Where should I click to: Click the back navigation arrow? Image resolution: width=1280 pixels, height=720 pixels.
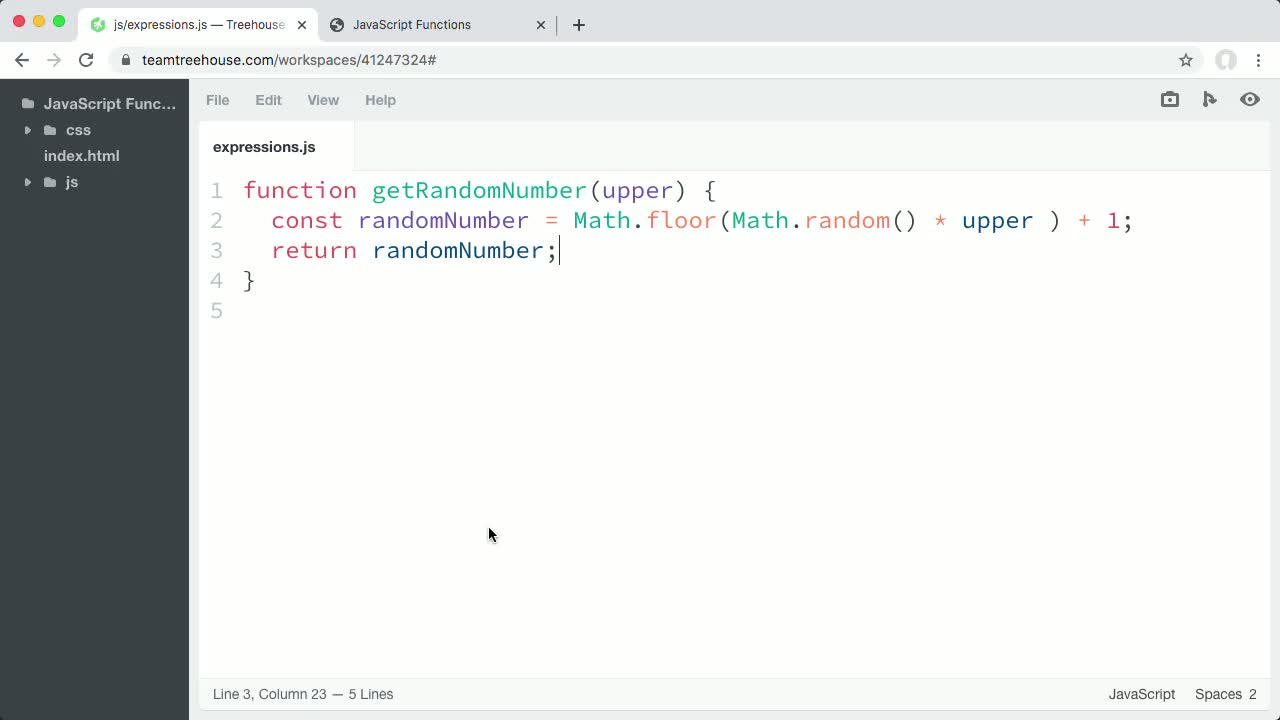[x=22, y=60]
